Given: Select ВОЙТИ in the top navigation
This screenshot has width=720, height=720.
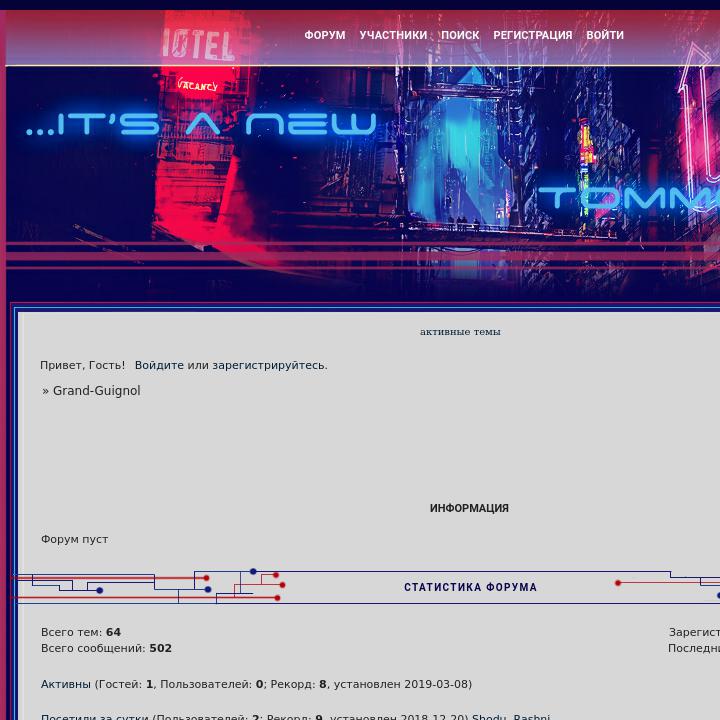Looking at the screenshot, I should tap(605, 35).
